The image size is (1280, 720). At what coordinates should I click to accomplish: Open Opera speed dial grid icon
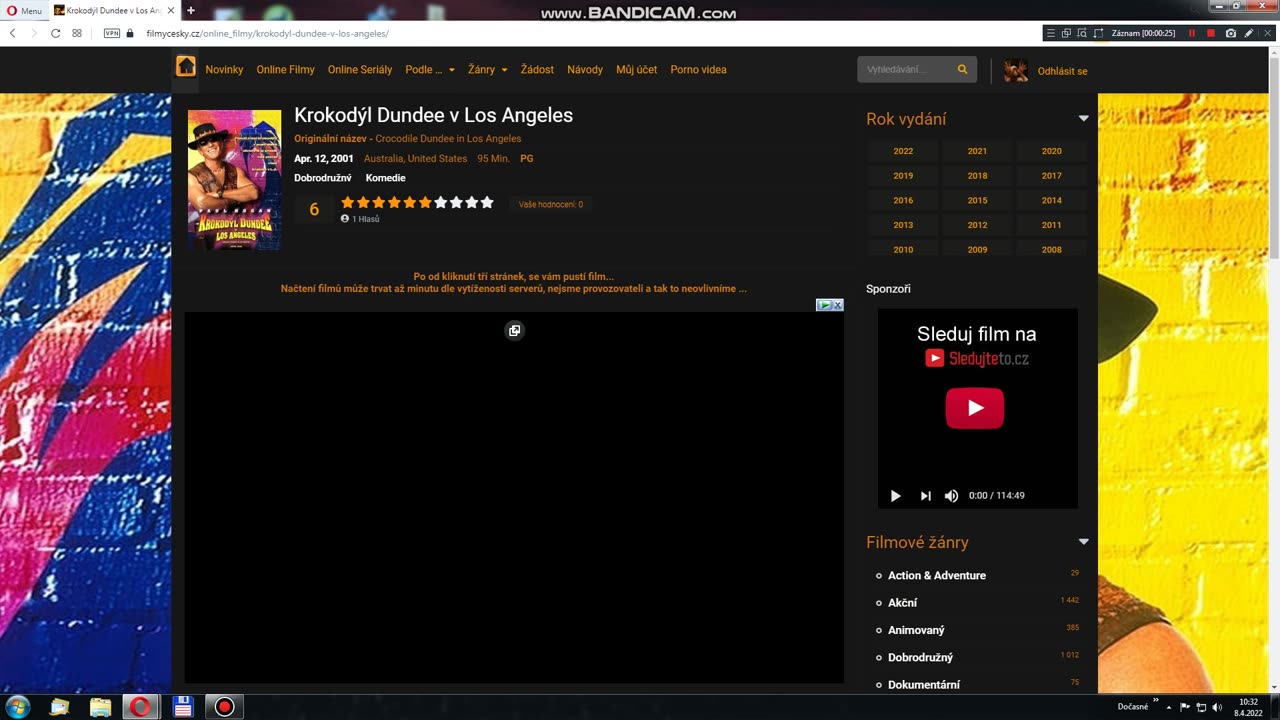click(77, 33)
